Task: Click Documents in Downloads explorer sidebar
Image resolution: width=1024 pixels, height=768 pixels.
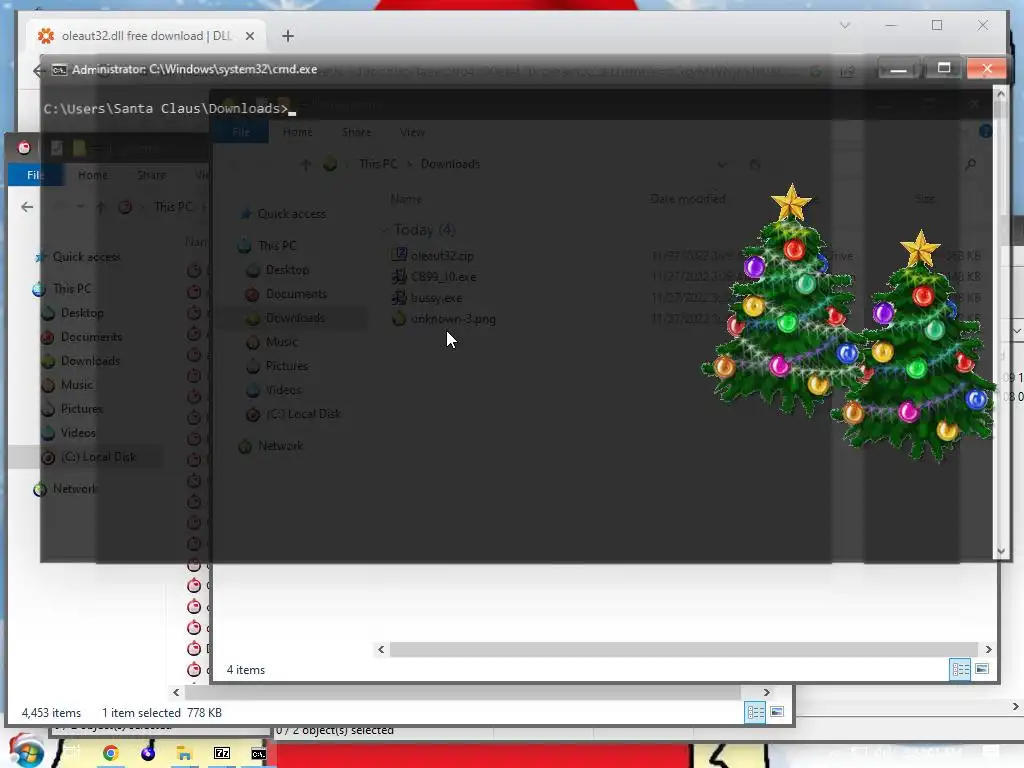Action: (x=296, y=295)
